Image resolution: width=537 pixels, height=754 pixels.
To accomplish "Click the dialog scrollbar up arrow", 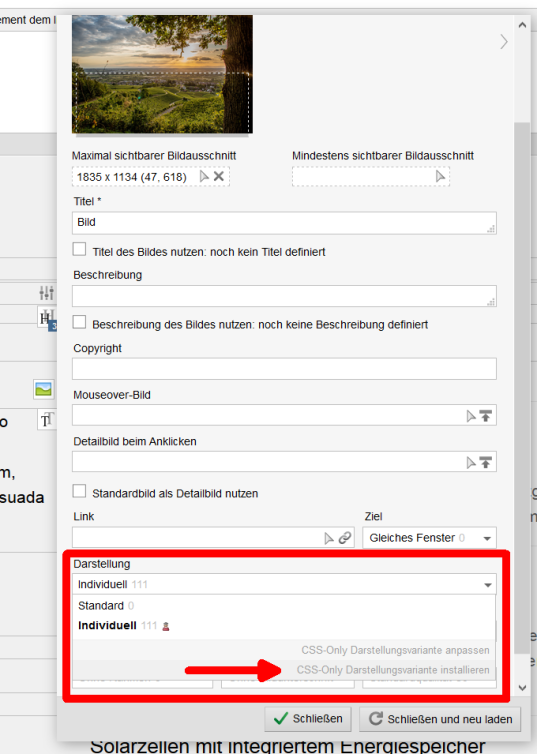I will [x=522, y=25].
